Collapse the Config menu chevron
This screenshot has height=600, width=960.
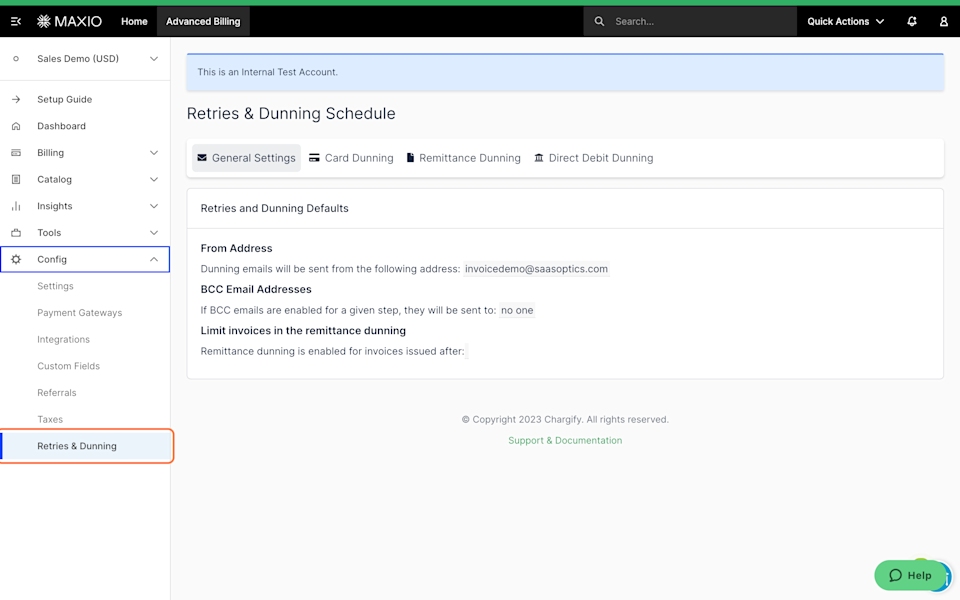(154, 260)
